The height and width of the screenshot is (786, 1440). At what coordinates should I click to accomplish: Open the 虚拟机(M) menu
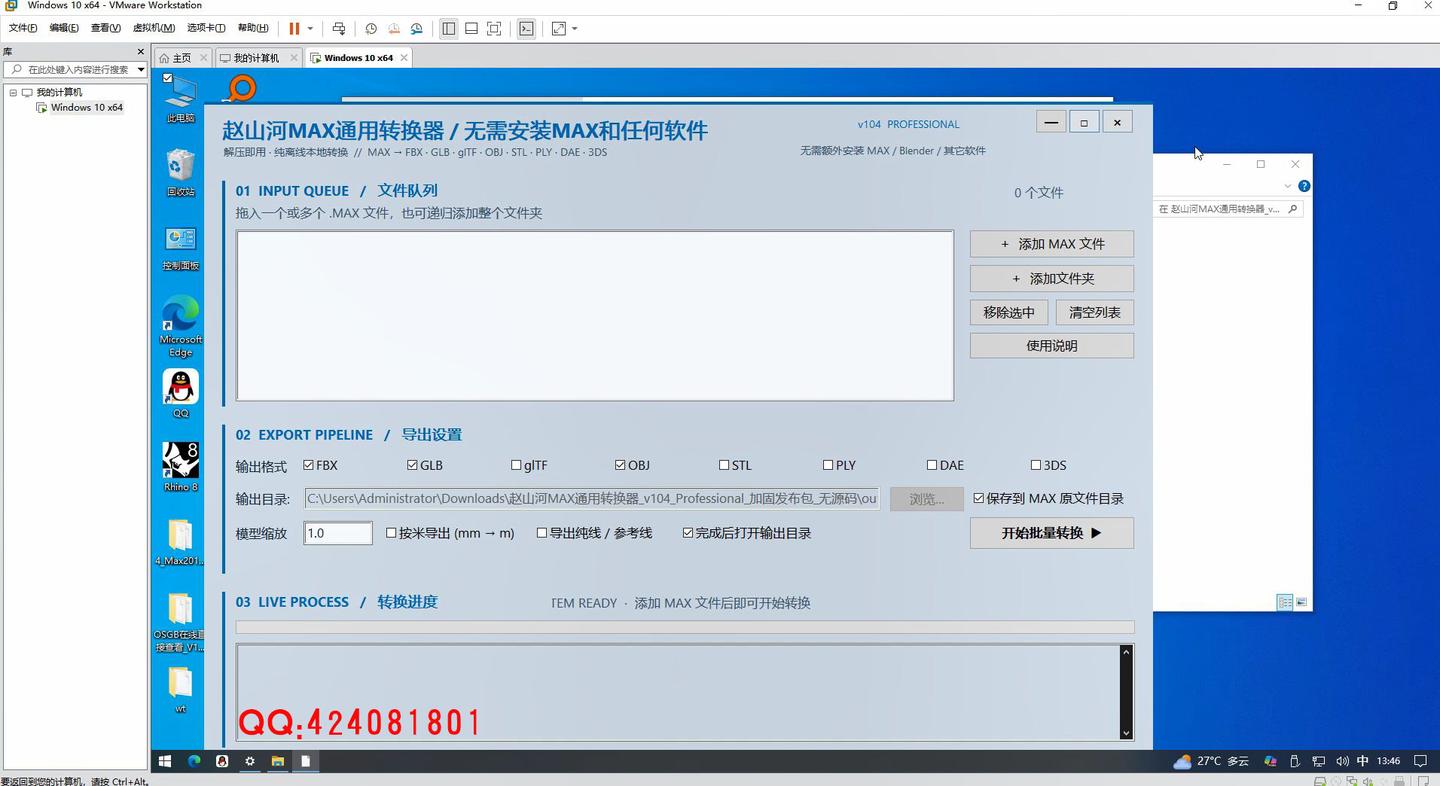(154, 28)
